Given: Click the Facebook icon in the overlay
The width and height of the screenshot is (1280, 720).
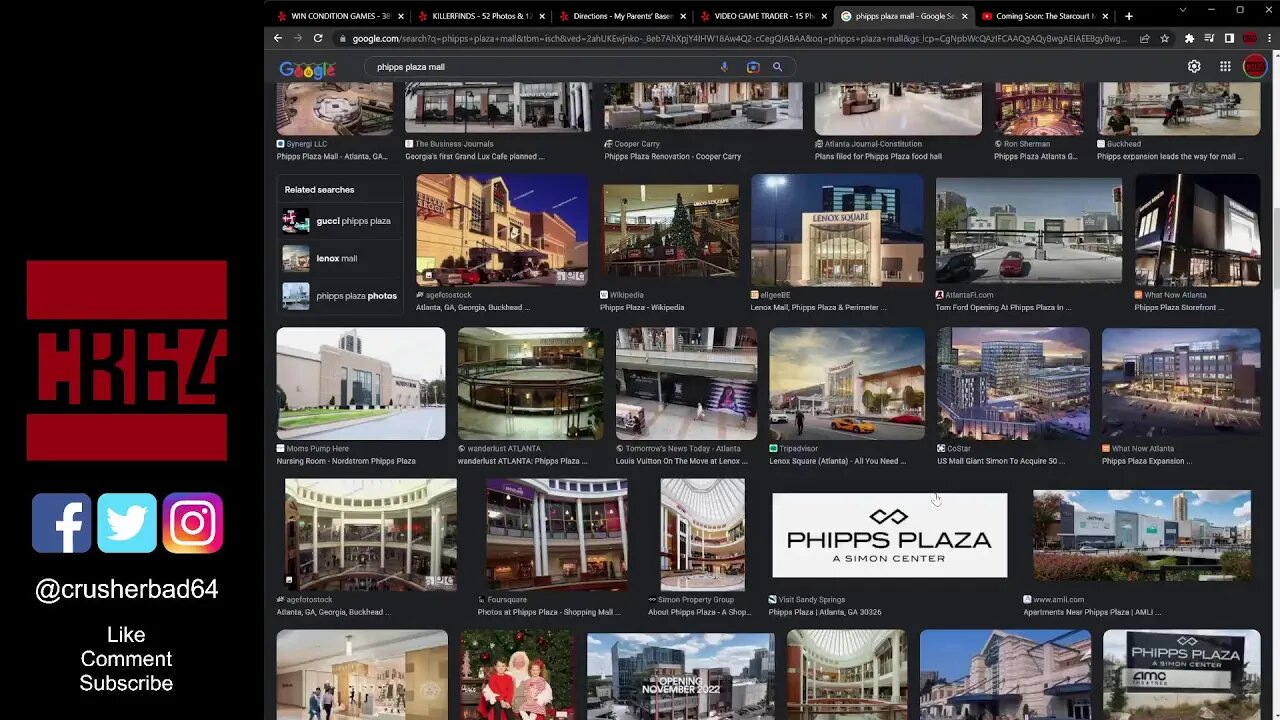Looking at the screenshot, I should [x=61, y=523].
